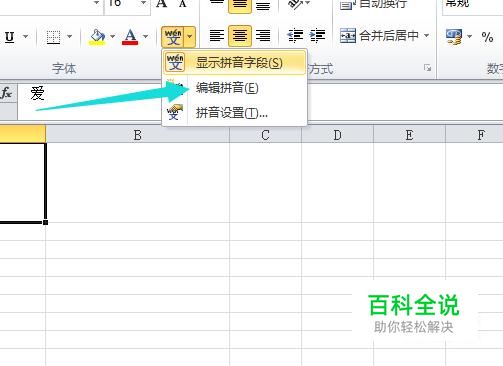Select column B header
This screenshot has width=503, height=366.
tap(138, 135)
